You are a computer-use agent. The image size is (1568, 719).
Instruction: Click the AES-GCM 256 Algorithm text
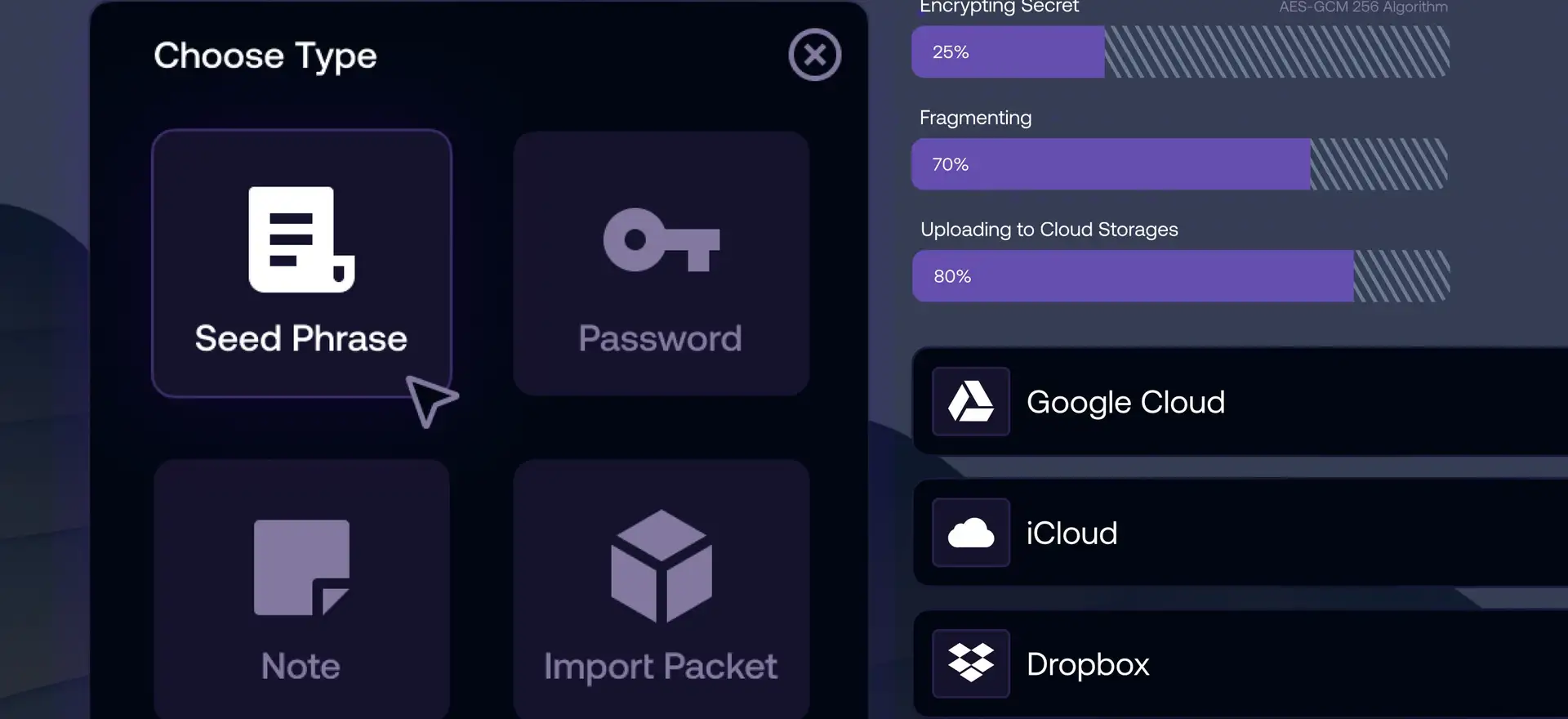point(1363,7)
